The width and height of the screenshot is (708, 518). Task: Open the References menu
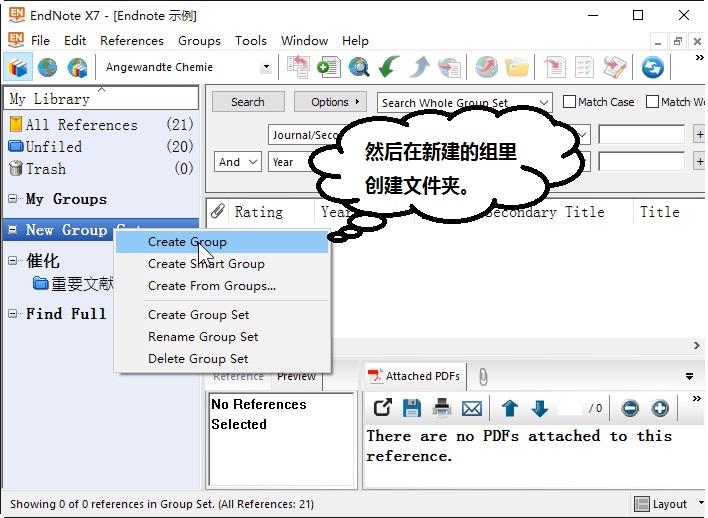132,41
